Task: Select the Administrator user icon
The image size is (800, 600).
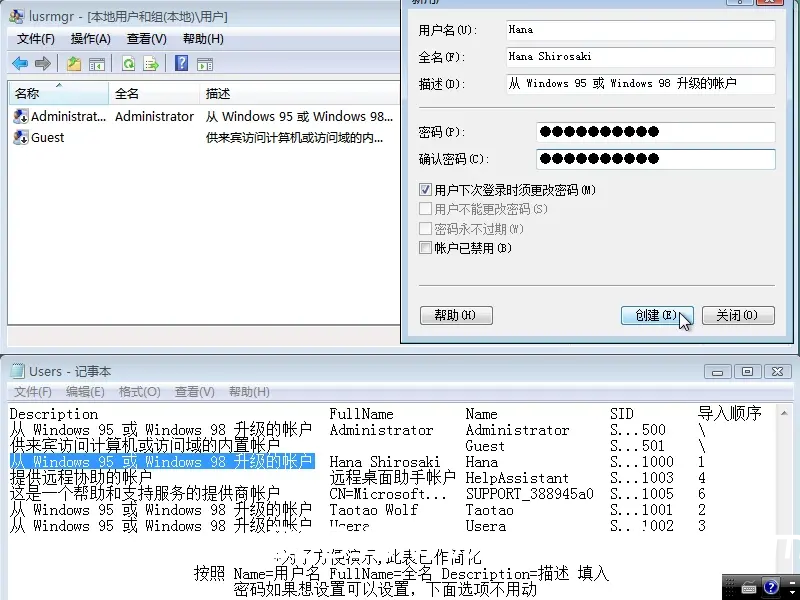Action: (20, 116)
